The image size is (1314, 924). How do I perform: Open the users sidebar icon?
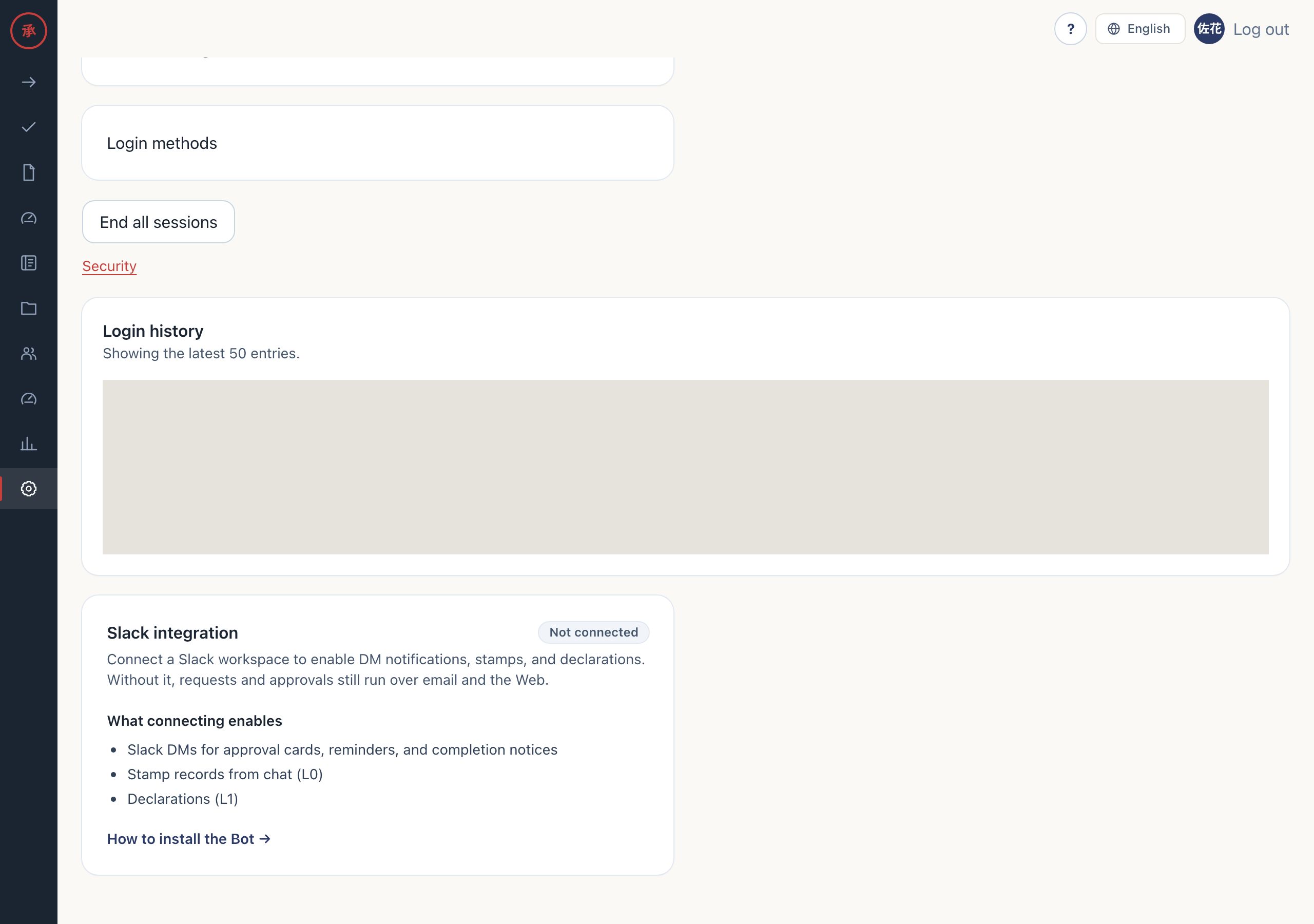(x=29, y=353)
